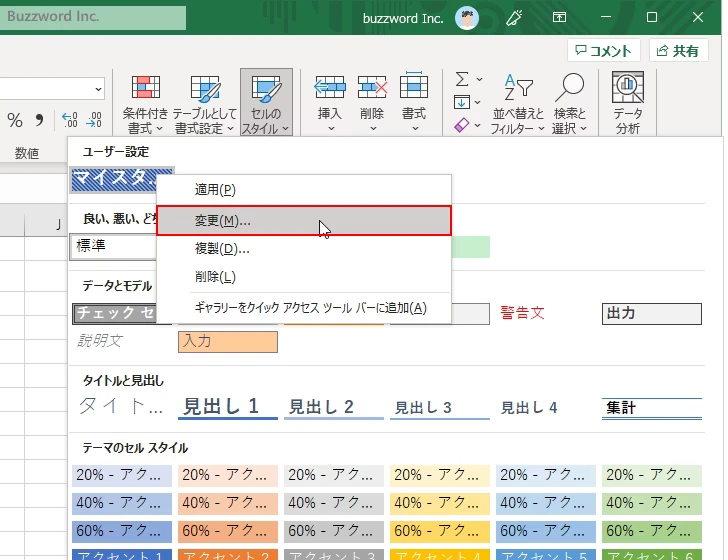Apply the 見出し 4 style
This screenshot has height=560, width=728.
coord(546,408)
